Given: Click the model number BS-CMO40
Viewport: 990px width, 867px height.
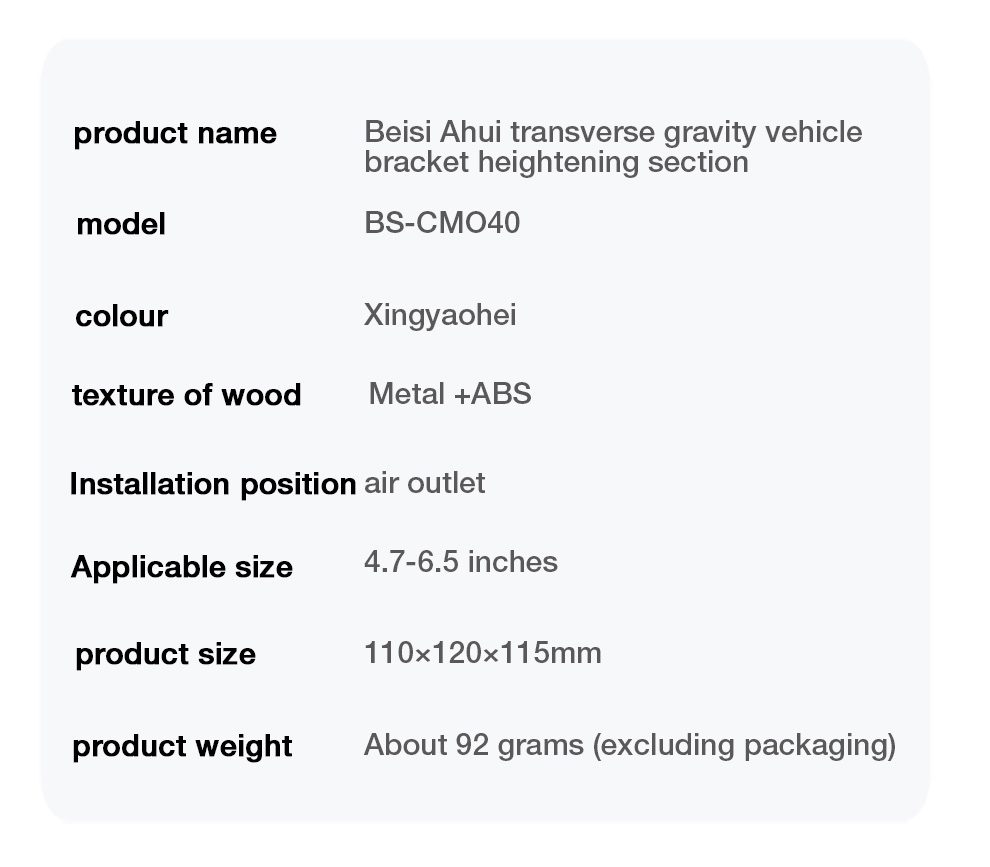Looking at the screenshot, I should [442, 222].
